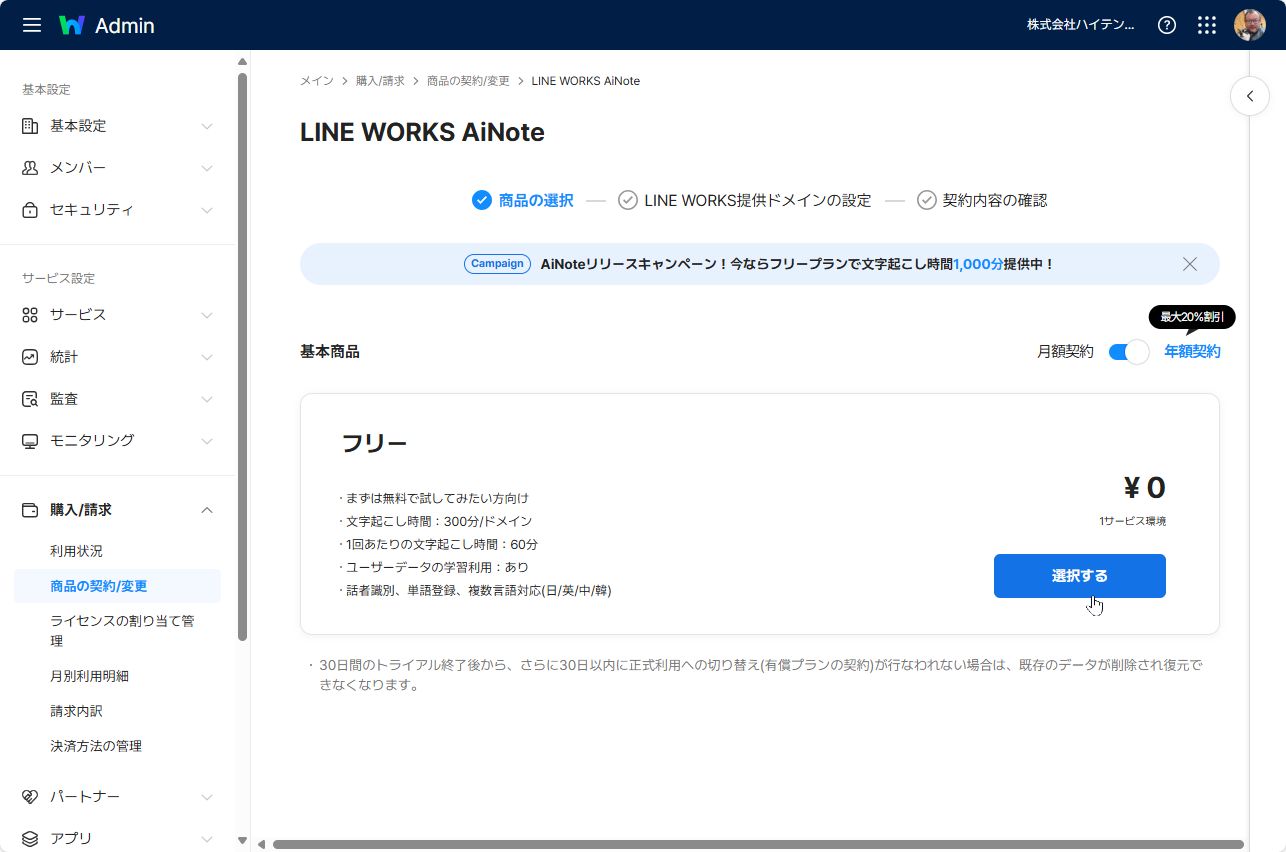
Task: Click the メンバー people icon
Action: pos(30,168)
